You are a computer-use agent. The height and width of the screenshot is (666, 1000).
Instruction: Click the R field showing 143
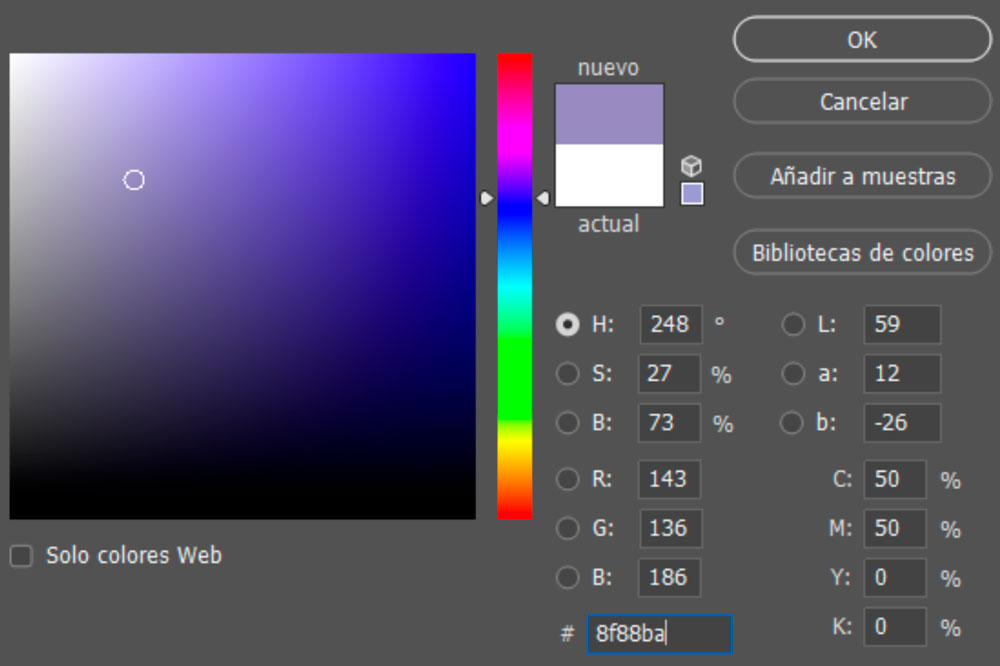coord(670,479)
